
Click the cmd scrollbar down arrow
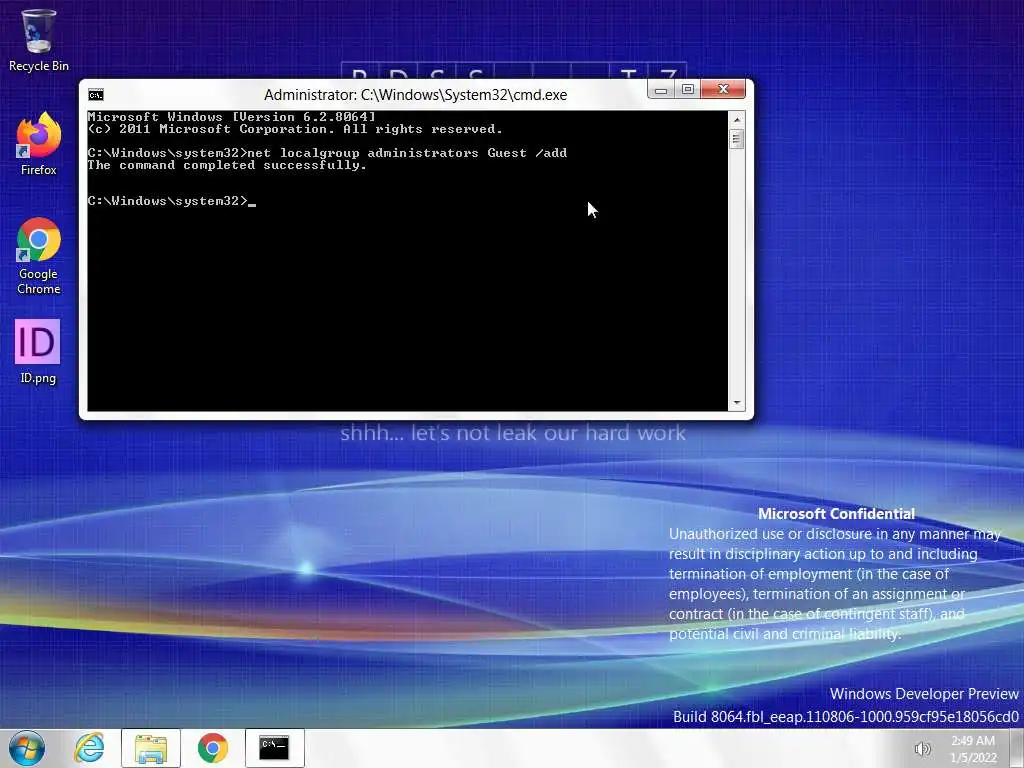pos(737,403)
